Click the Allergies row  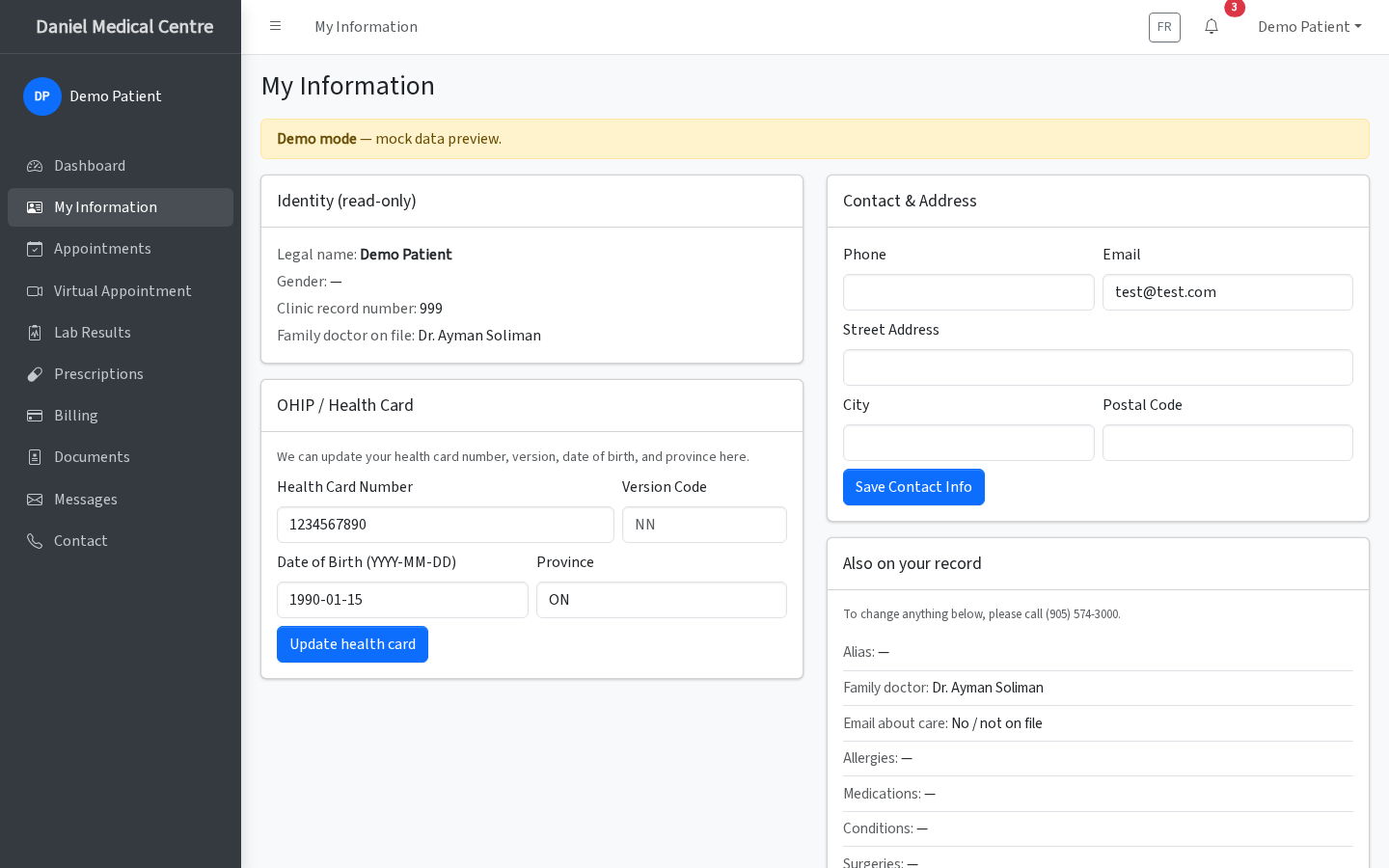click(x=1098, y=758)
